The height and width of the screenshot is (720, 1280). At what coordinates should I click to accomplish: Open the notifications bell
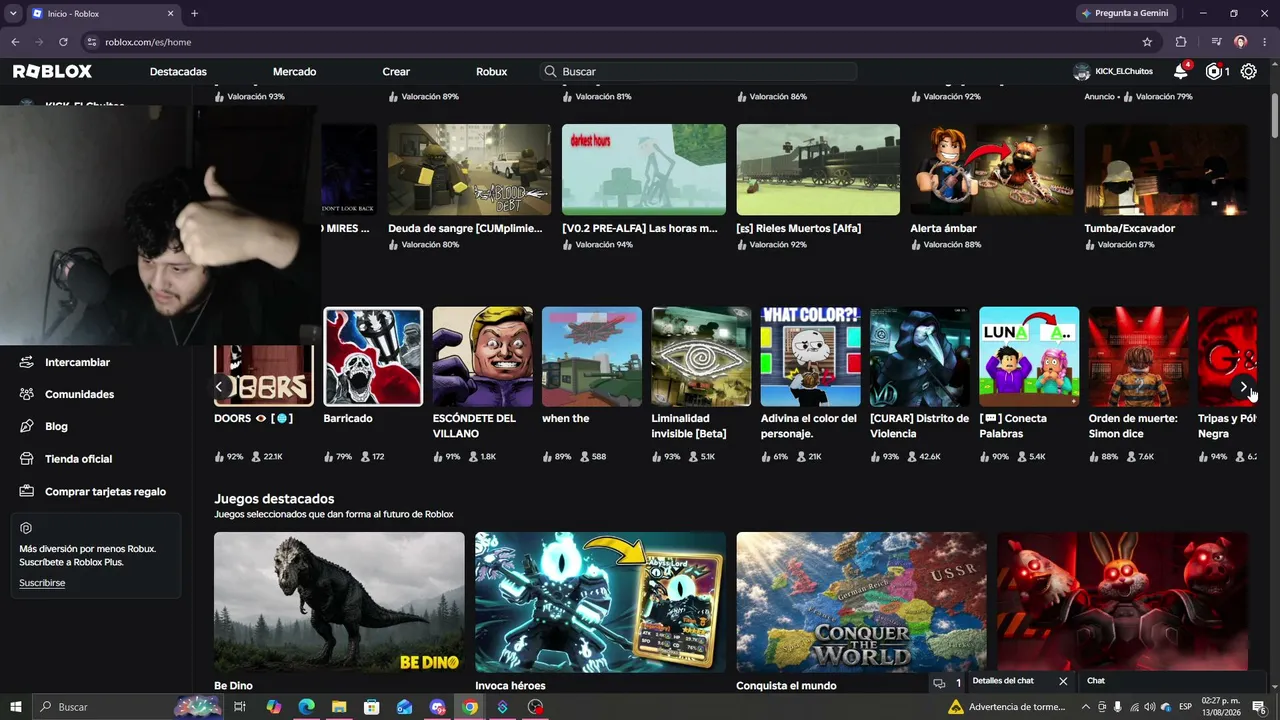pos(1181,71)
